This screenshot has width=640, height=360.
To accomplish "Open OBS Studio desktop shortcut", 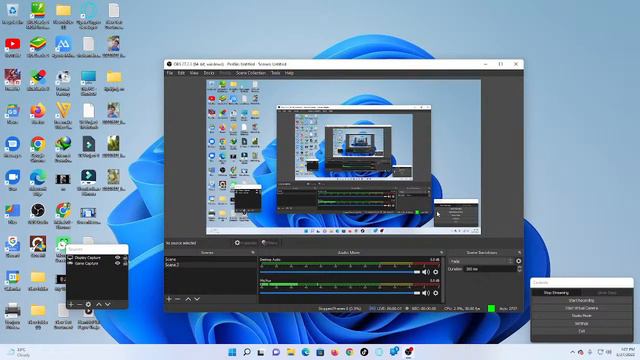I will click(38, 214).
